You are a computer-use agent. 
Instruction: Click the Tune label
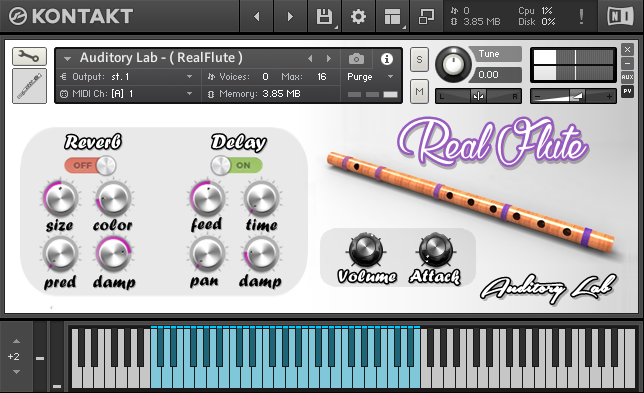tap(489, 54)
